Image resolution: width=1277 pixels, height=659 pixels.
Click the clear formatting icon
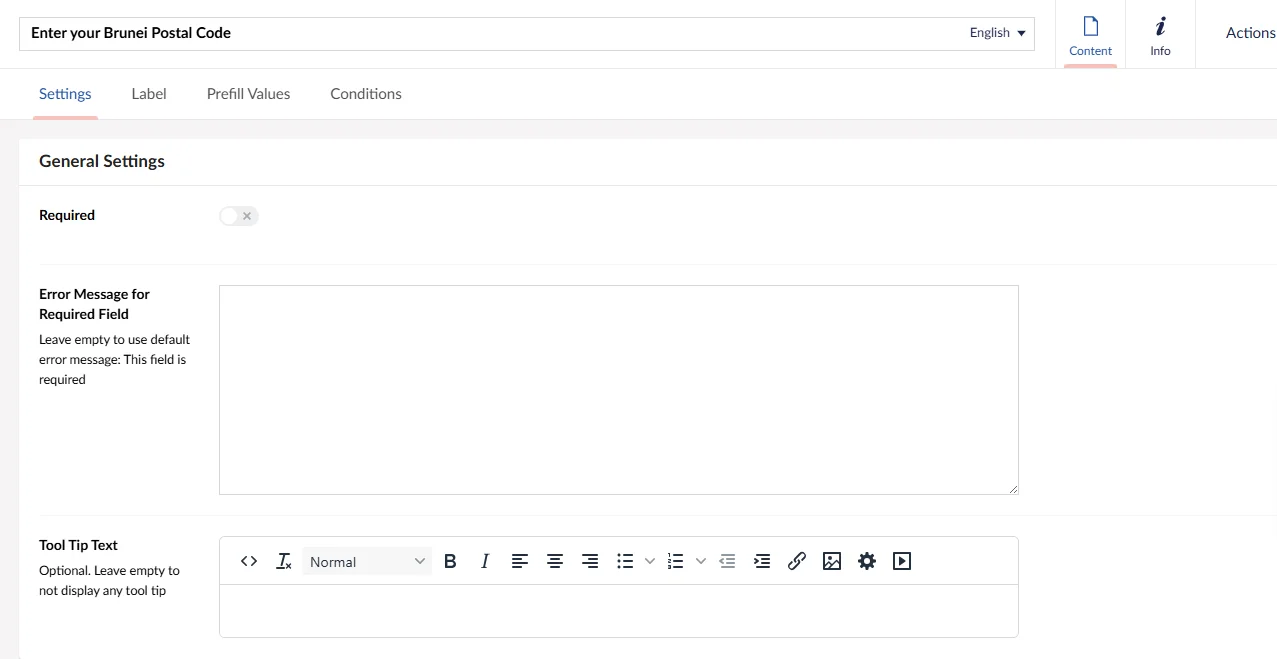[x=284, y=562]
